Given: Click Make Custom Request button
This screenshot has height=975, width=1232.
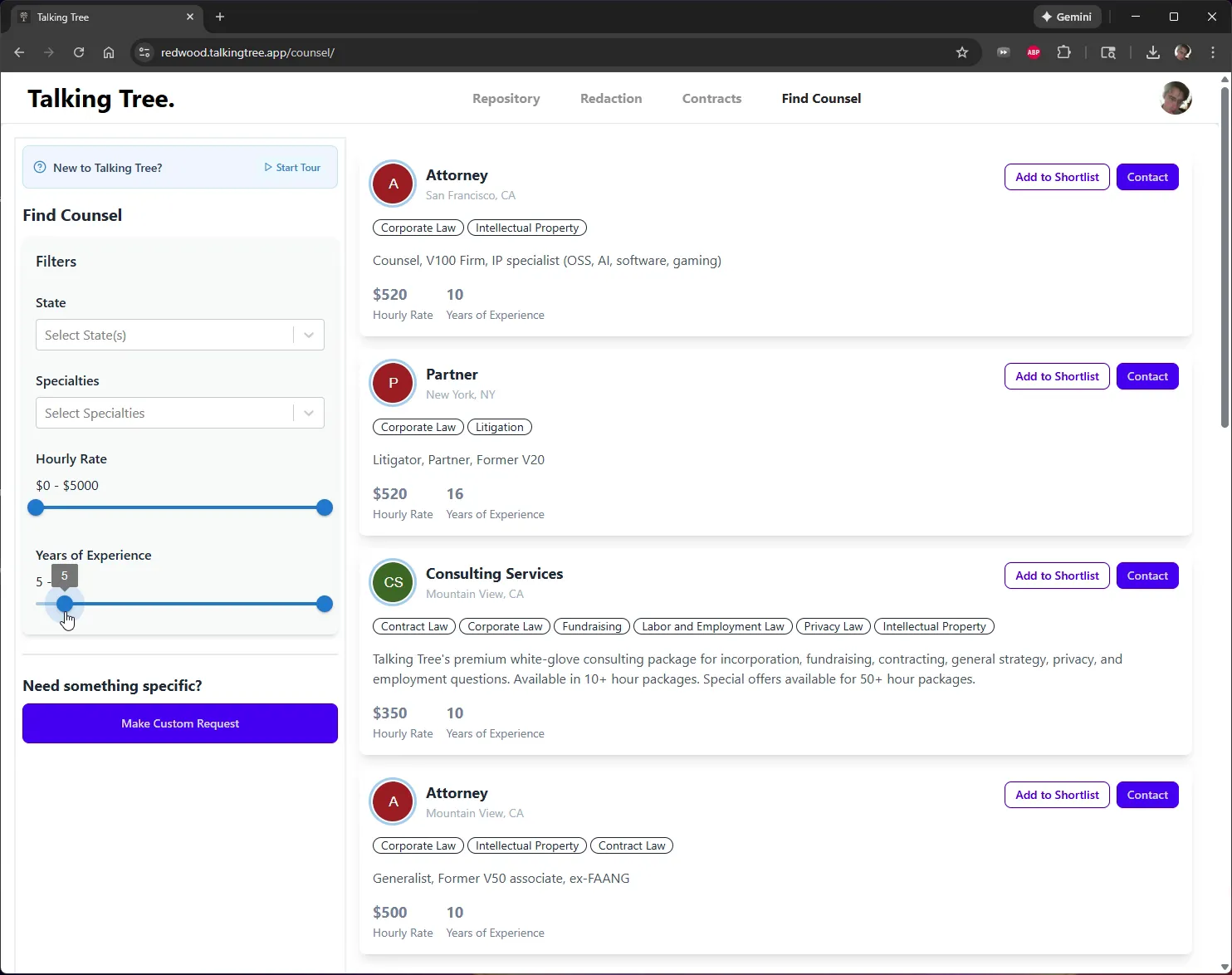Looking at the screenshot, I should click(x=180, y=723).
